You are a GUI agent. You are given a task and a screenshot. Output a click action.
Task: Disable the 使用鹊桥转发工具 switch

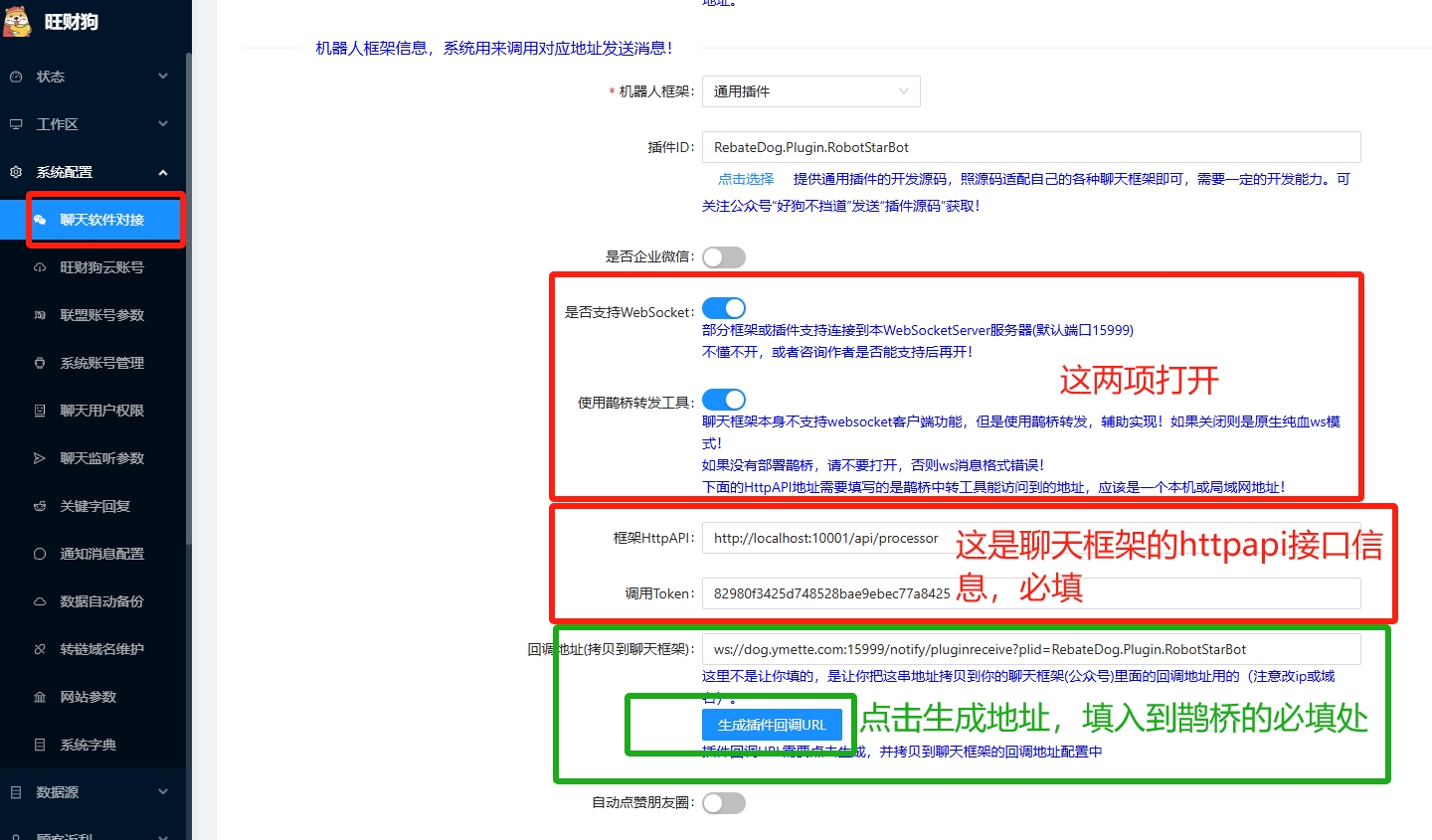[x=723, y=400]
